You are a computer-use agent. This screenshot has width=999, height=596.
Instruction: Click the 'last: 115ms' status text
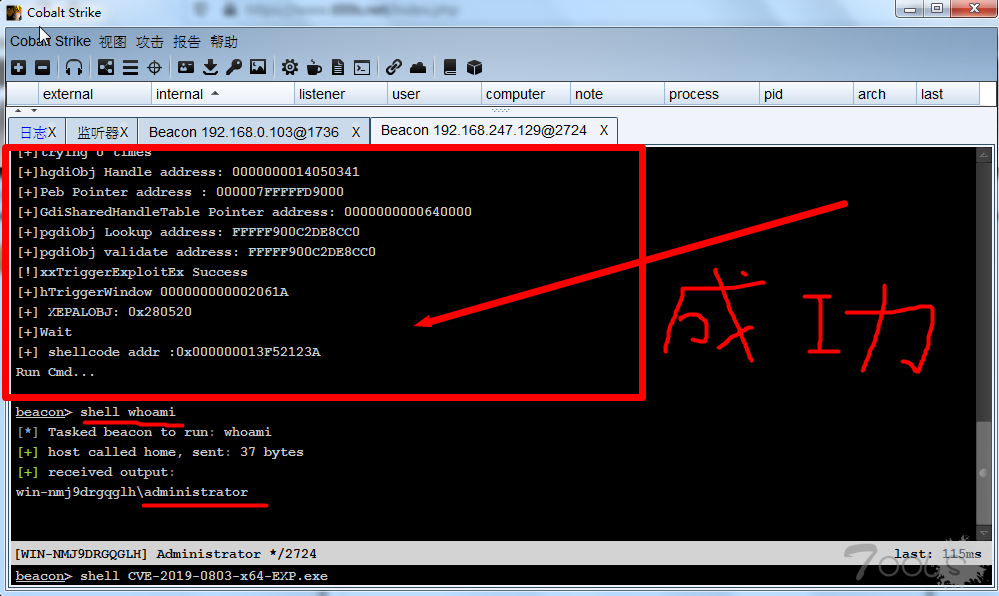[937, 553]
